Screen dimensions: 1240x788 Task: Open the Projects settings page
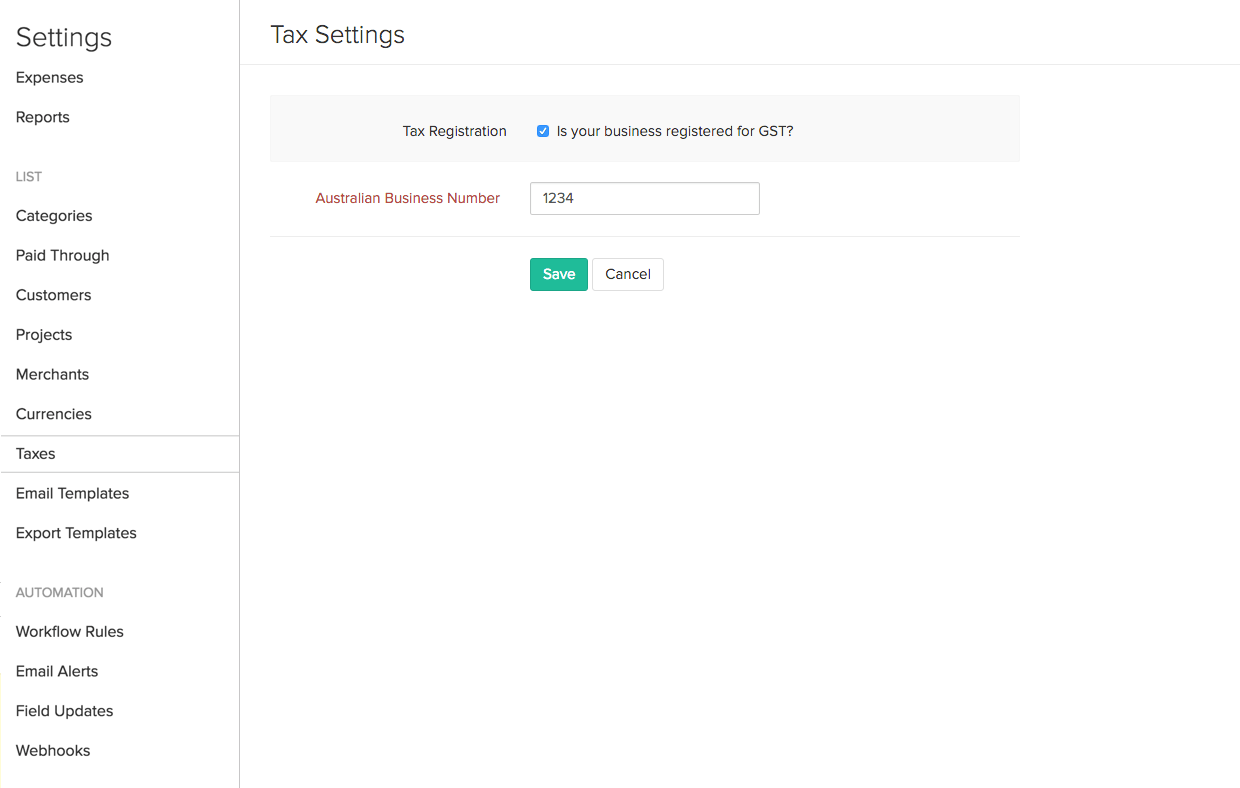(43, 334)
